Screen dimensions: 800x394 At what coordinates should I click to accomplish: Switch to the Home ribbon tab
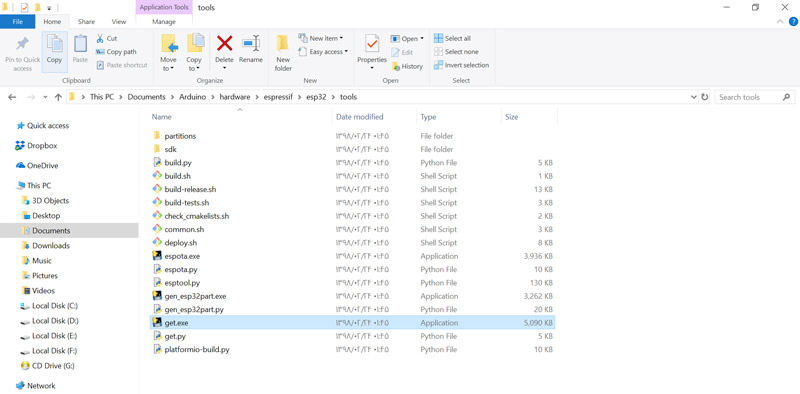point(52,21)
